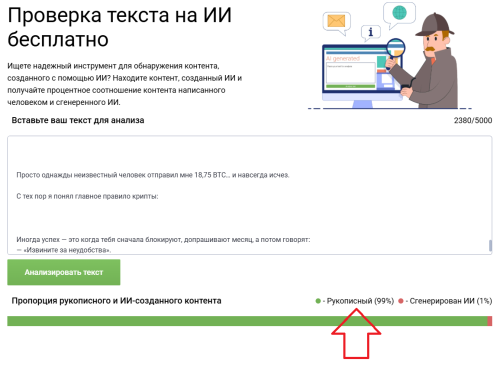Click the green portion of the proportion bar
This screenshot has width=500, height=366.
coord(247,321)
